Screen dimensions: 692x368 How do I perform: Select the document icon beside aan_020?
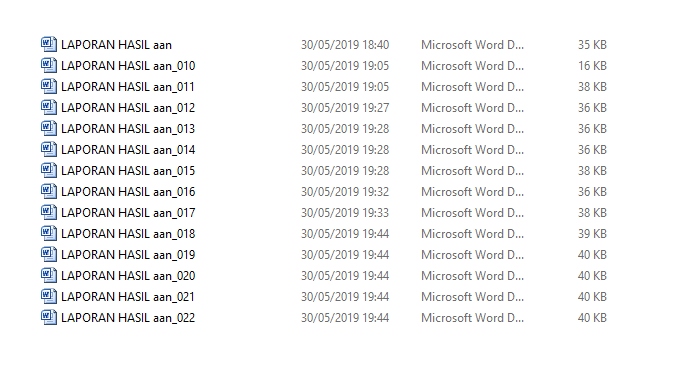(x=49, y=275)
